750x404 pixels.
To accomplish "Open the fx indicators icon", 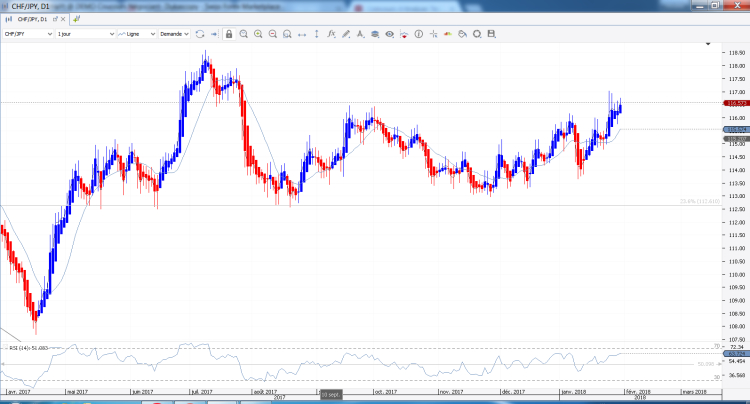I will tap(331, 34).
